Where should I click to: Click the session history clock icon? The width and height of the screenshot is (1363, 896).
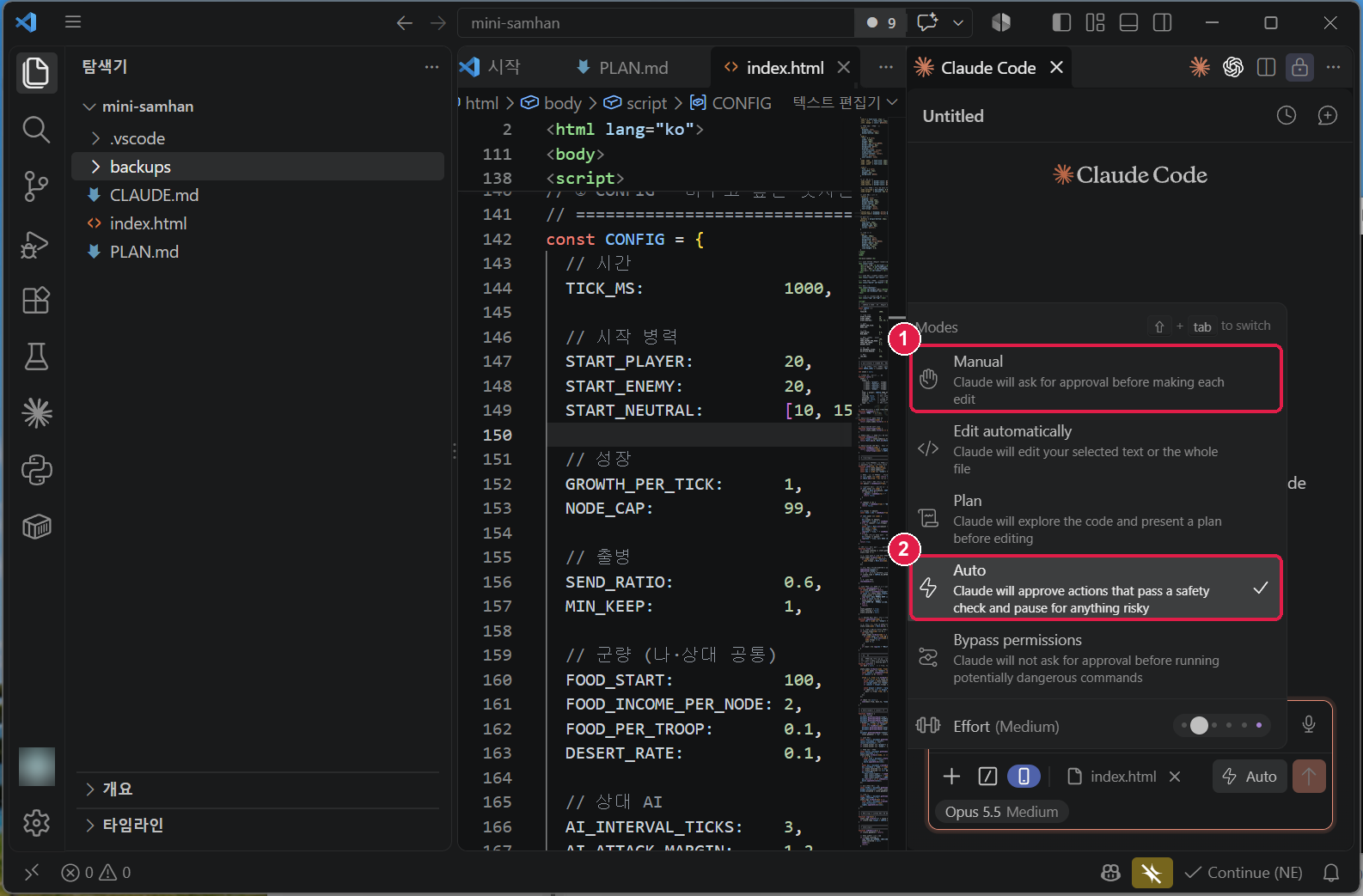[x=1286, y=115]
